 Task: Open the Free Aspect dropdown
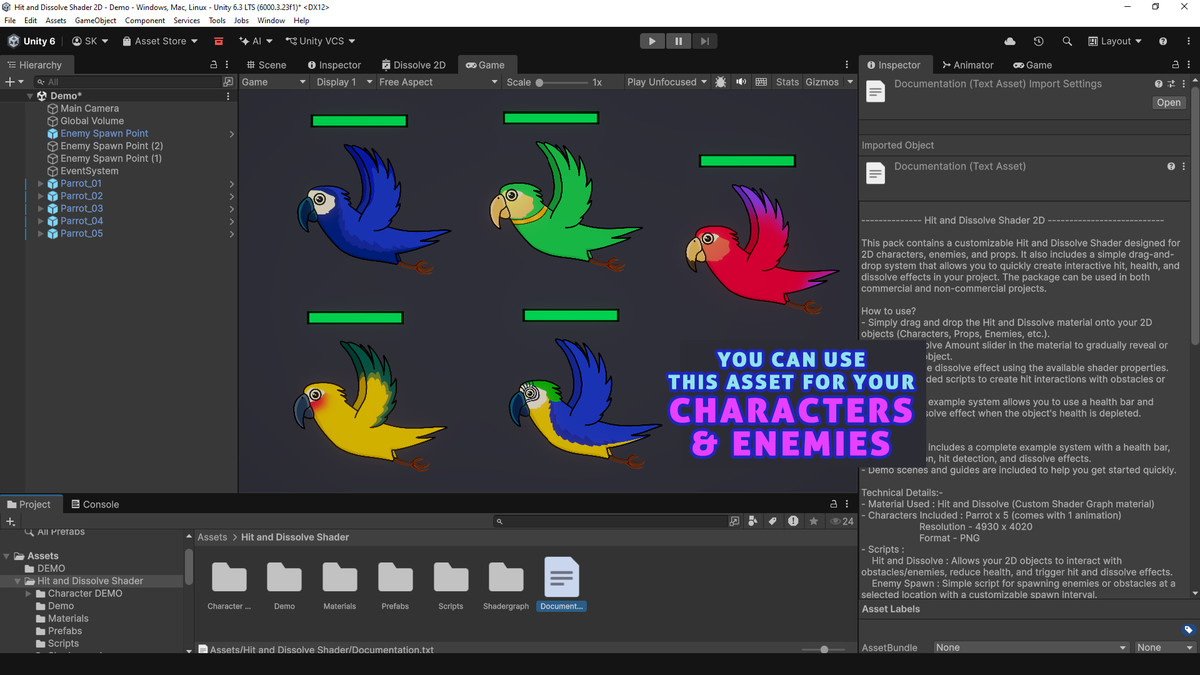click(x=438, y=82)
